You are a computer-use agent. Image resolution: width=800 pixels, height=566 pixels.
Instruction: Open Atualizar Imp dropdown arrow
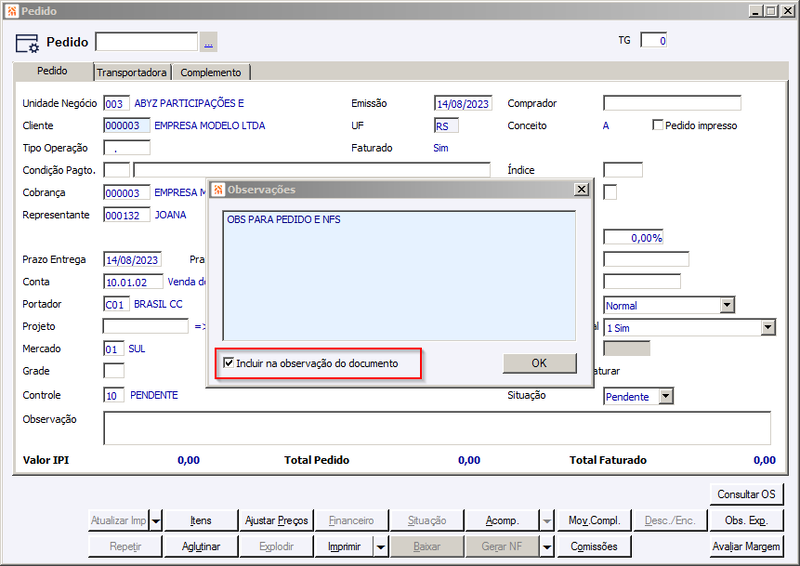click(x=156, y=521)
